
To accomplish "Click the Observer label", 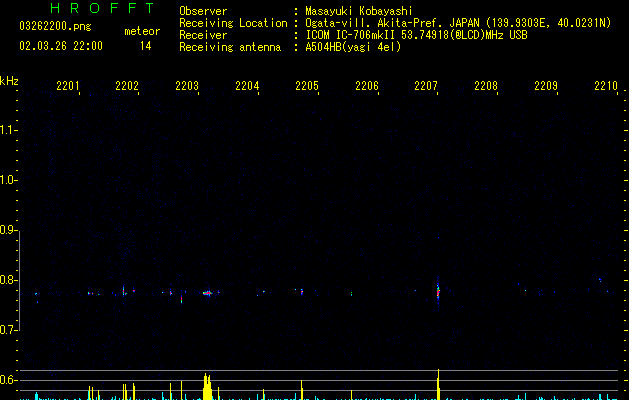I will pyautogui.click(x=203, y=11).
